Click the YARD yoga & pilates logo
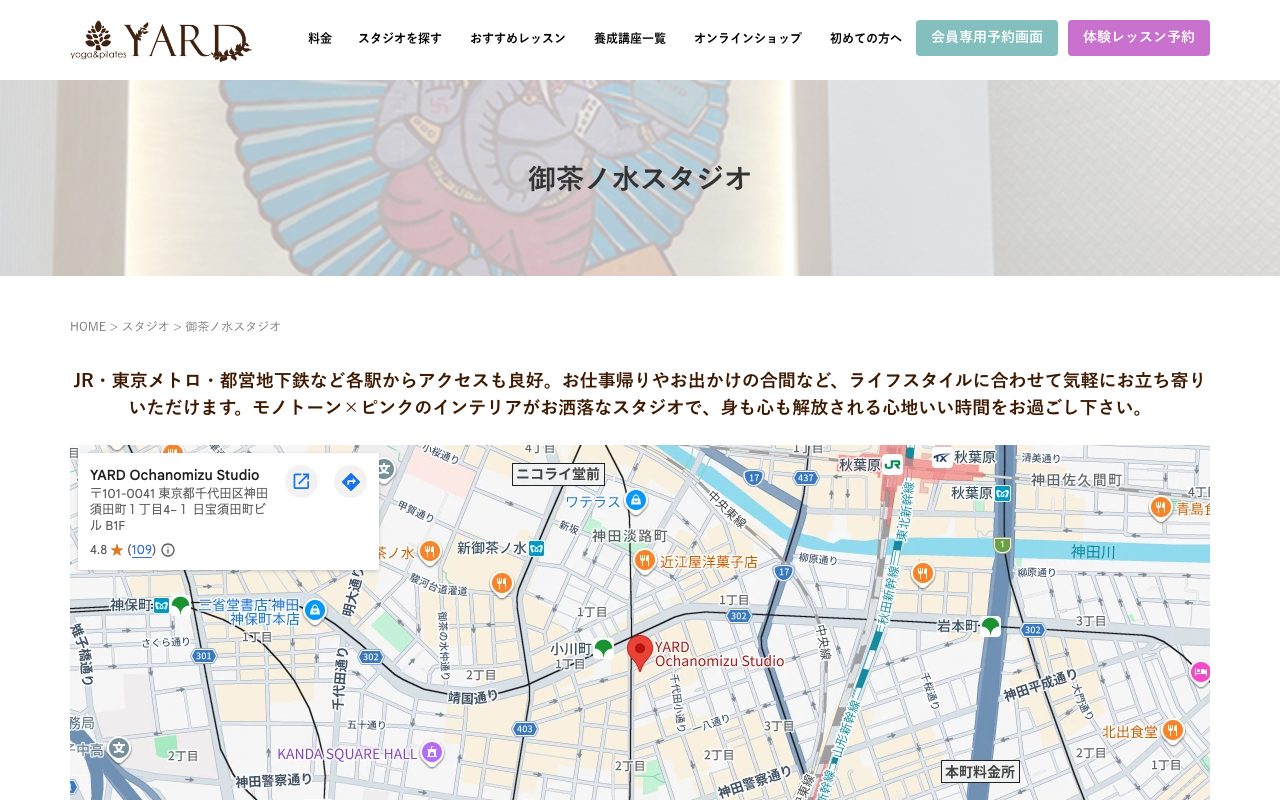Screen dimensions: 1280x800 tap(160, 40)
